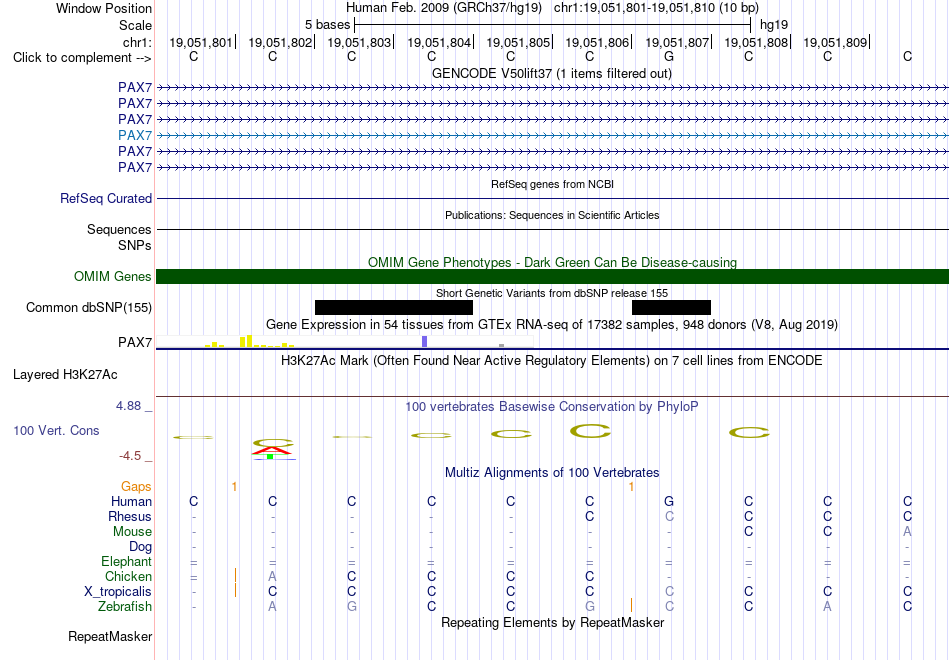Click the 4.88 PhyloP upper axis value
This screenshot has height=660, width=950.
(x=128, y=406)
